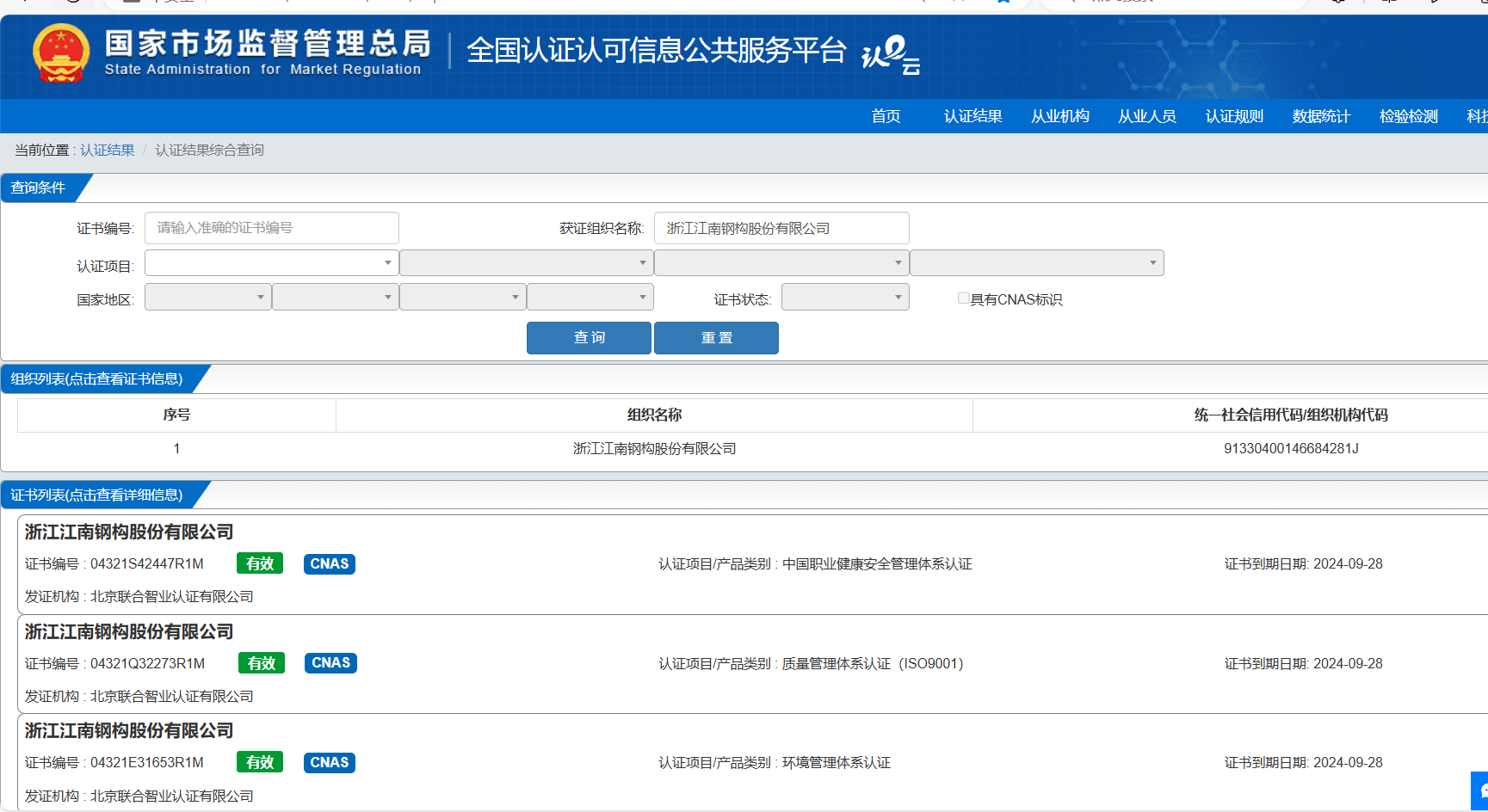Click the 组织列表 section header
The height and width of the screenshot is (812, 1488).
(96, 378)
